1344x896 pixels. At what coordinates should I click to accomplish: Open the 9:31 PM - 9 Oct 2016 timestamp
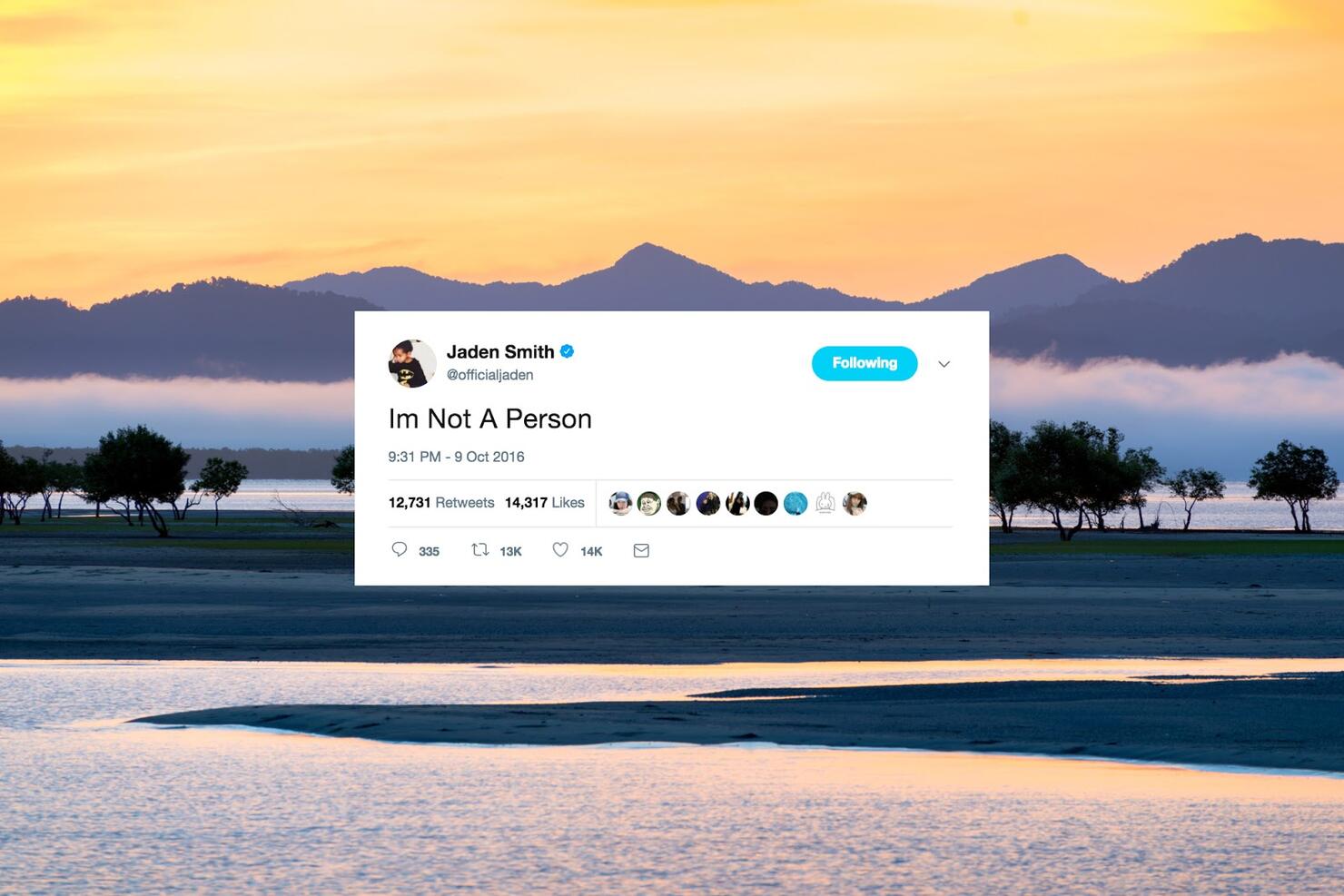(x=456, y=457)
